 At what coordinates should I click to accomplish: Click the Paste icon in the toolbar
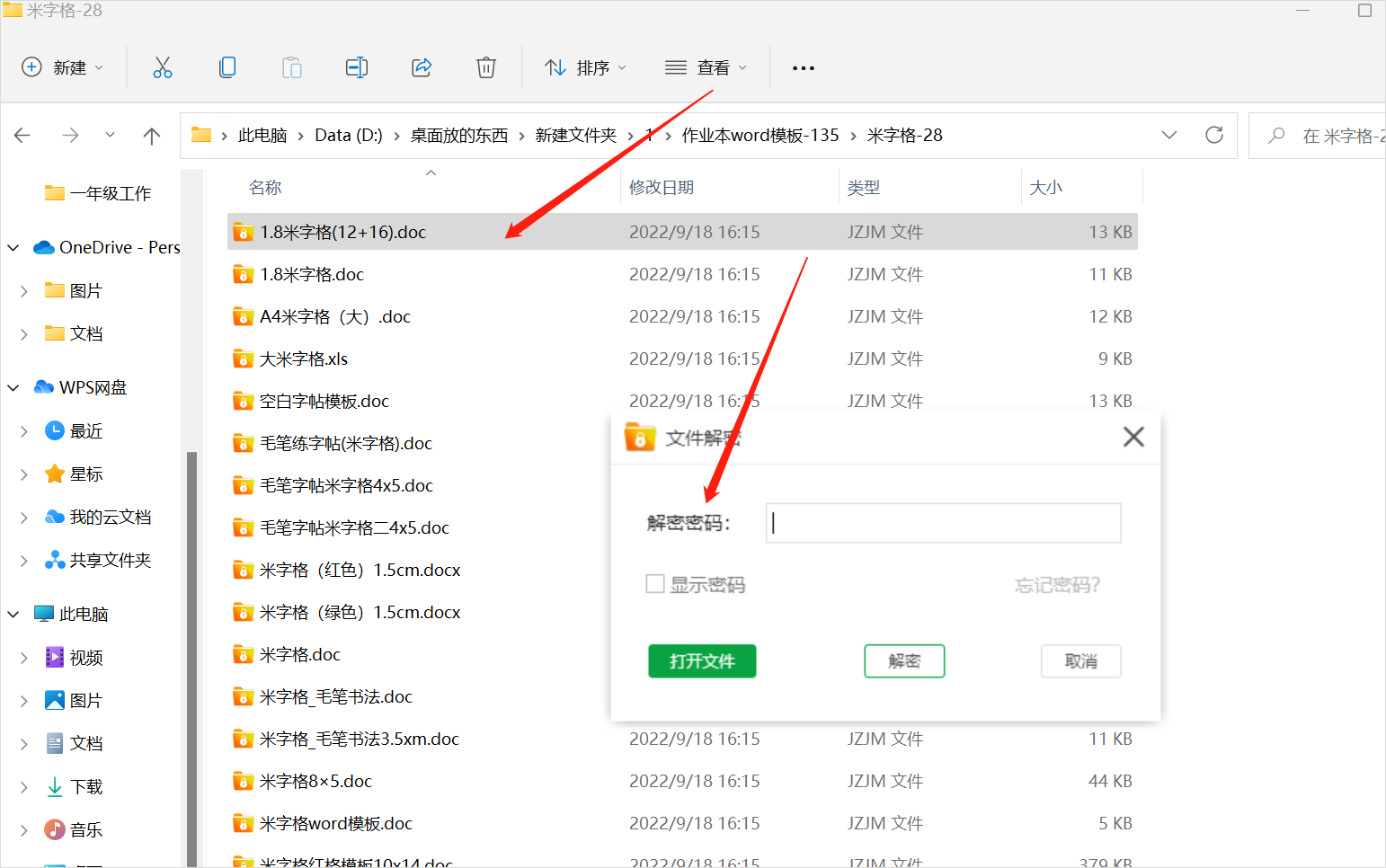click(x=291, y=66)
